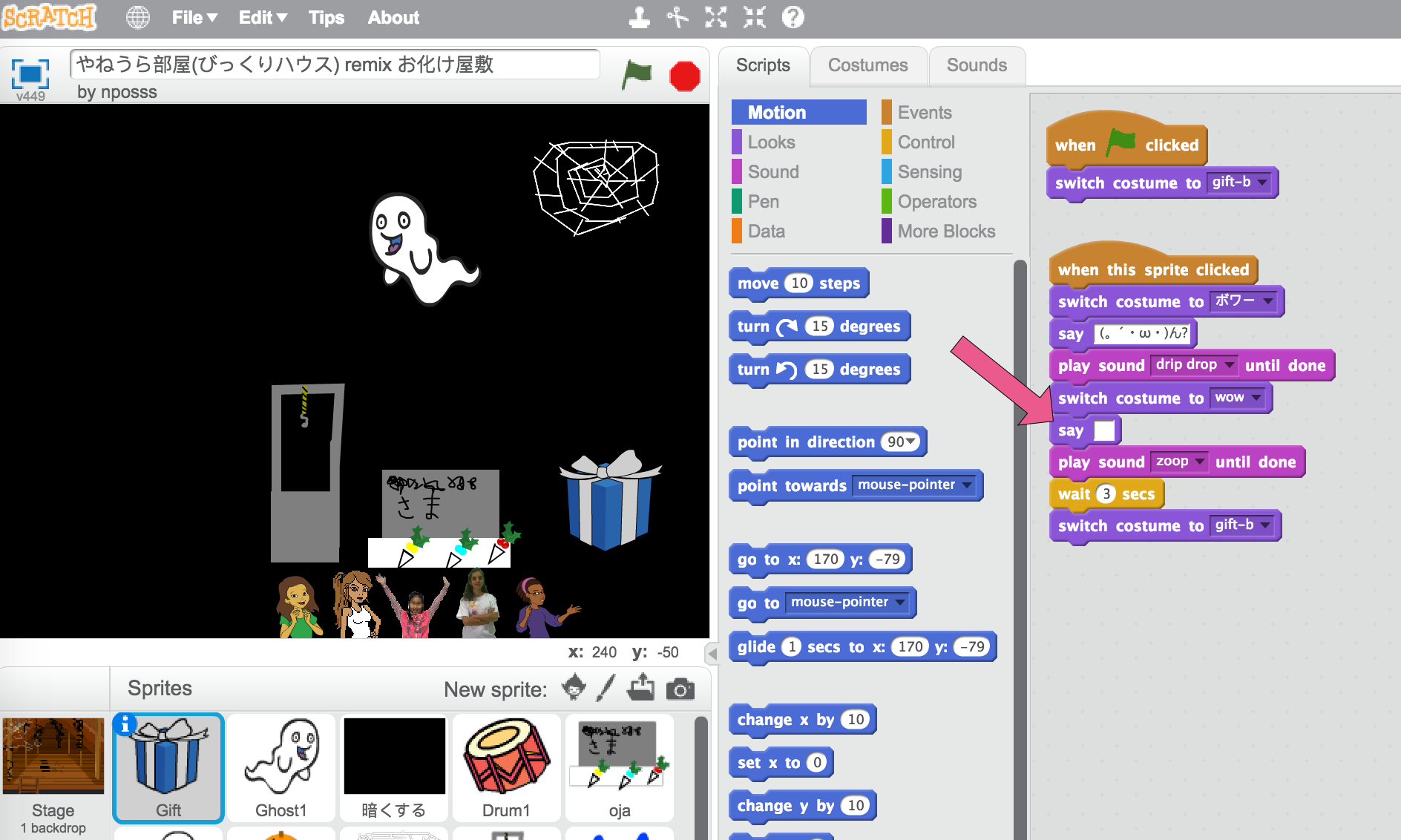
Task: Select the Events block category
Action: (x=925, y=112)
